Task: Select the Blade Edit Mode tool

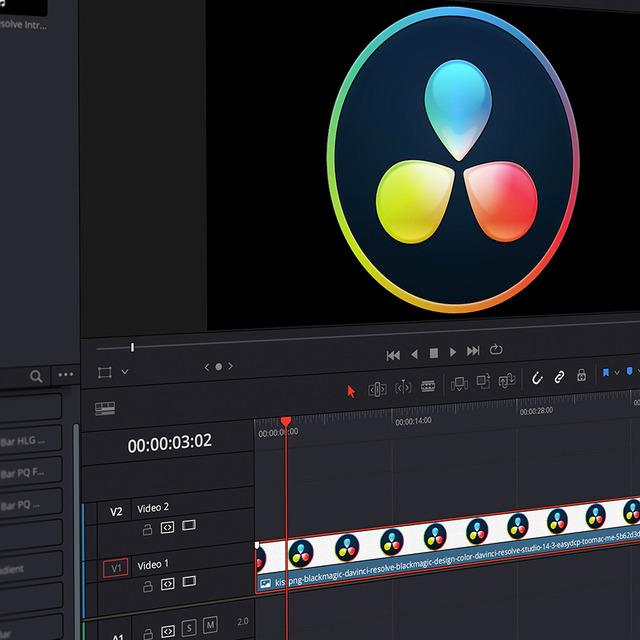Action: tap(428, 386)
